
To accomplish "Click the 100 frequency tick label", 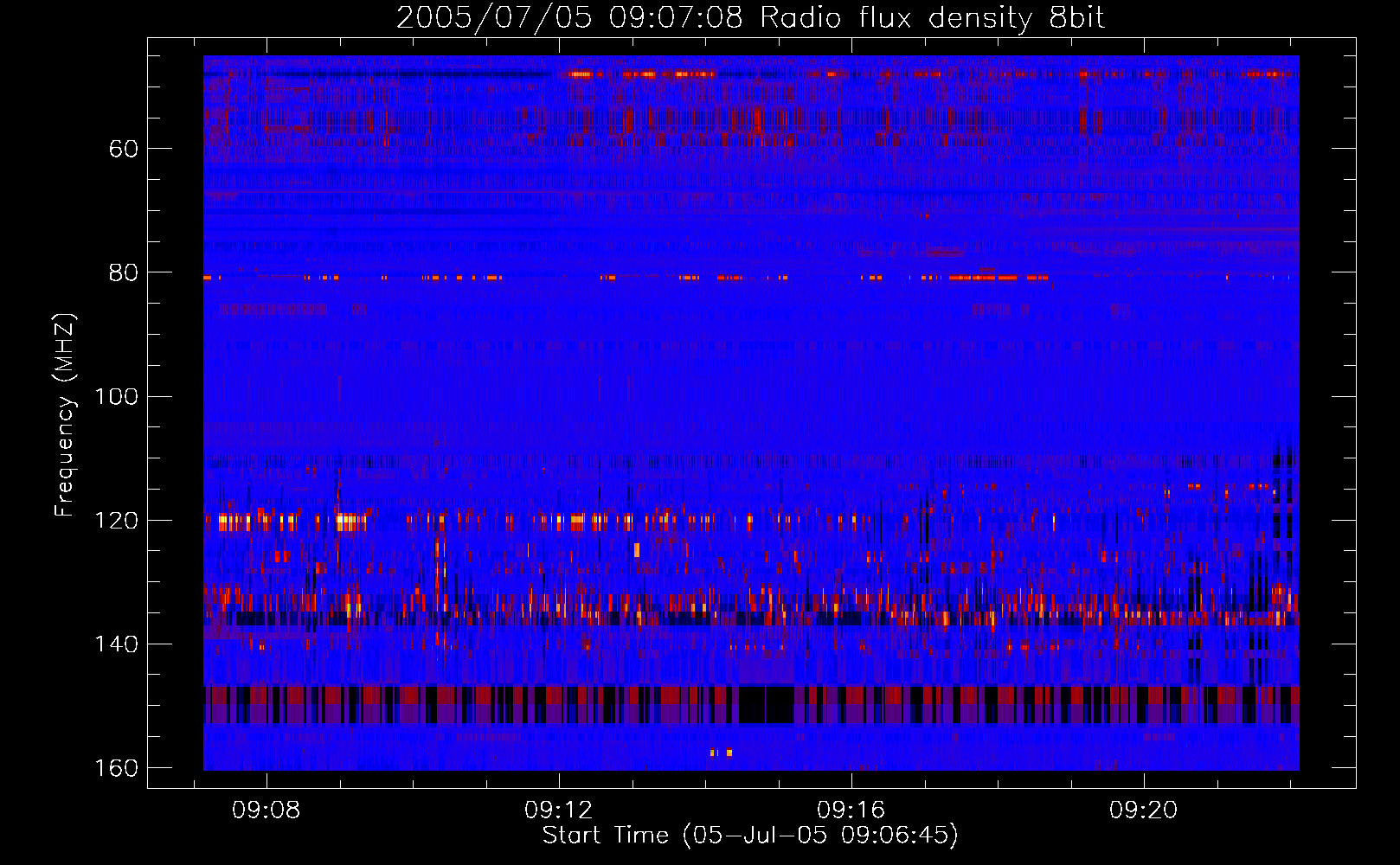I will coord(116,397).
